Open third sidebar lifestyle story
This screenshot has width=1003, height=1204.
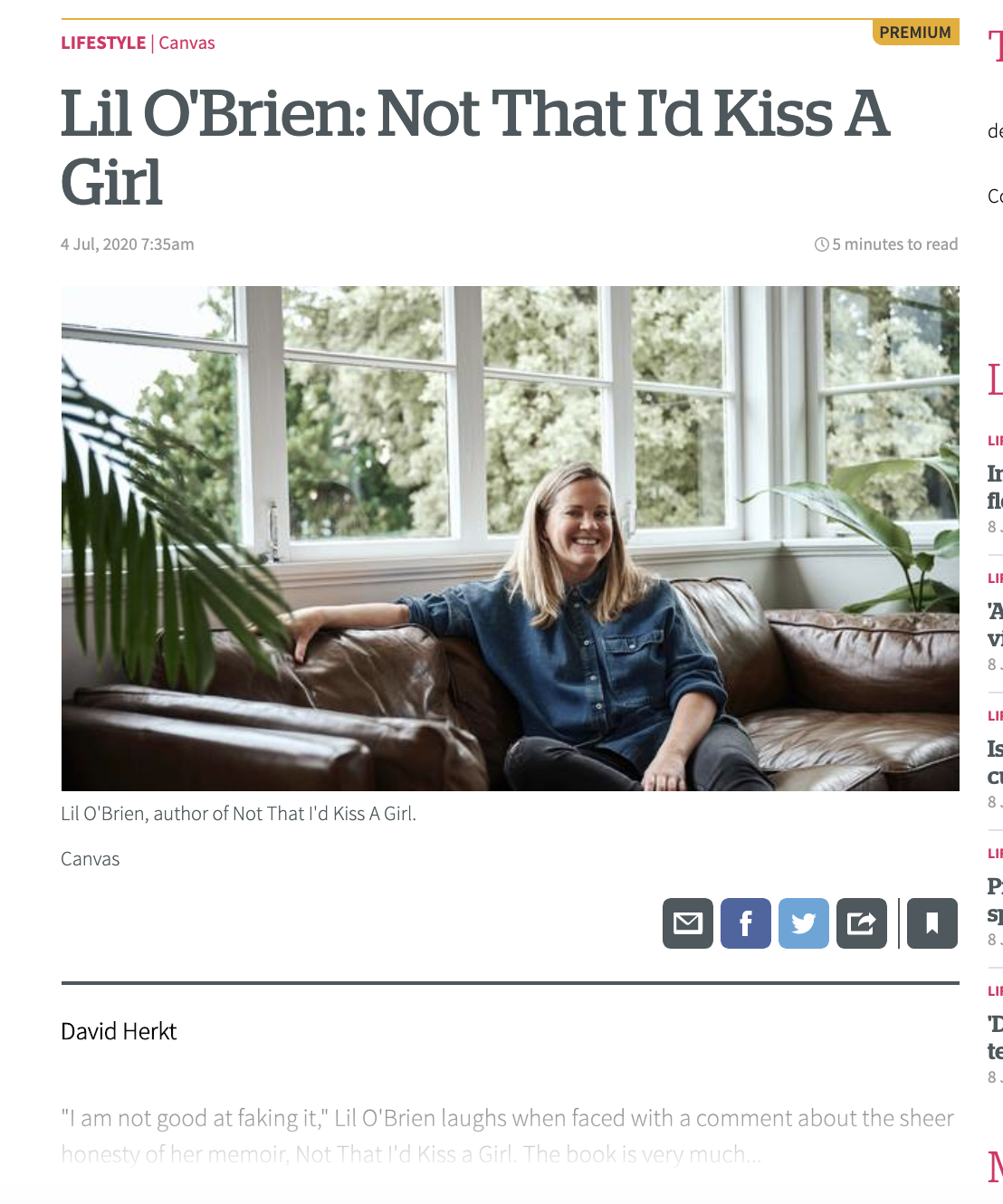coord(995,761)
